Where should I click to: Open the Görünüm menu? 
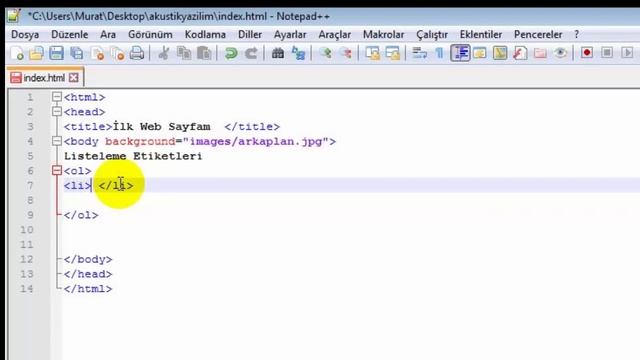pyautogui.click(x=150, y=35)
